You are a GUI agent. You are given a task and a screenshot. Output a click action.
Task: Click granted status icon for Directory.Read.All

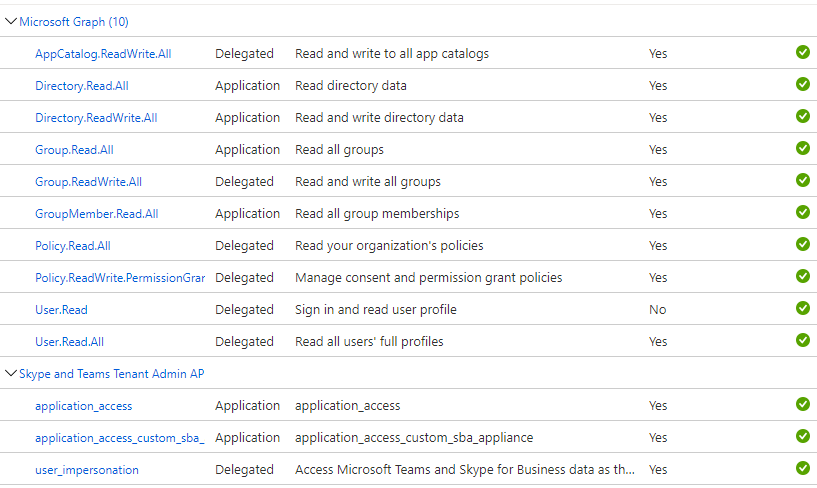[x=803, y=84]
